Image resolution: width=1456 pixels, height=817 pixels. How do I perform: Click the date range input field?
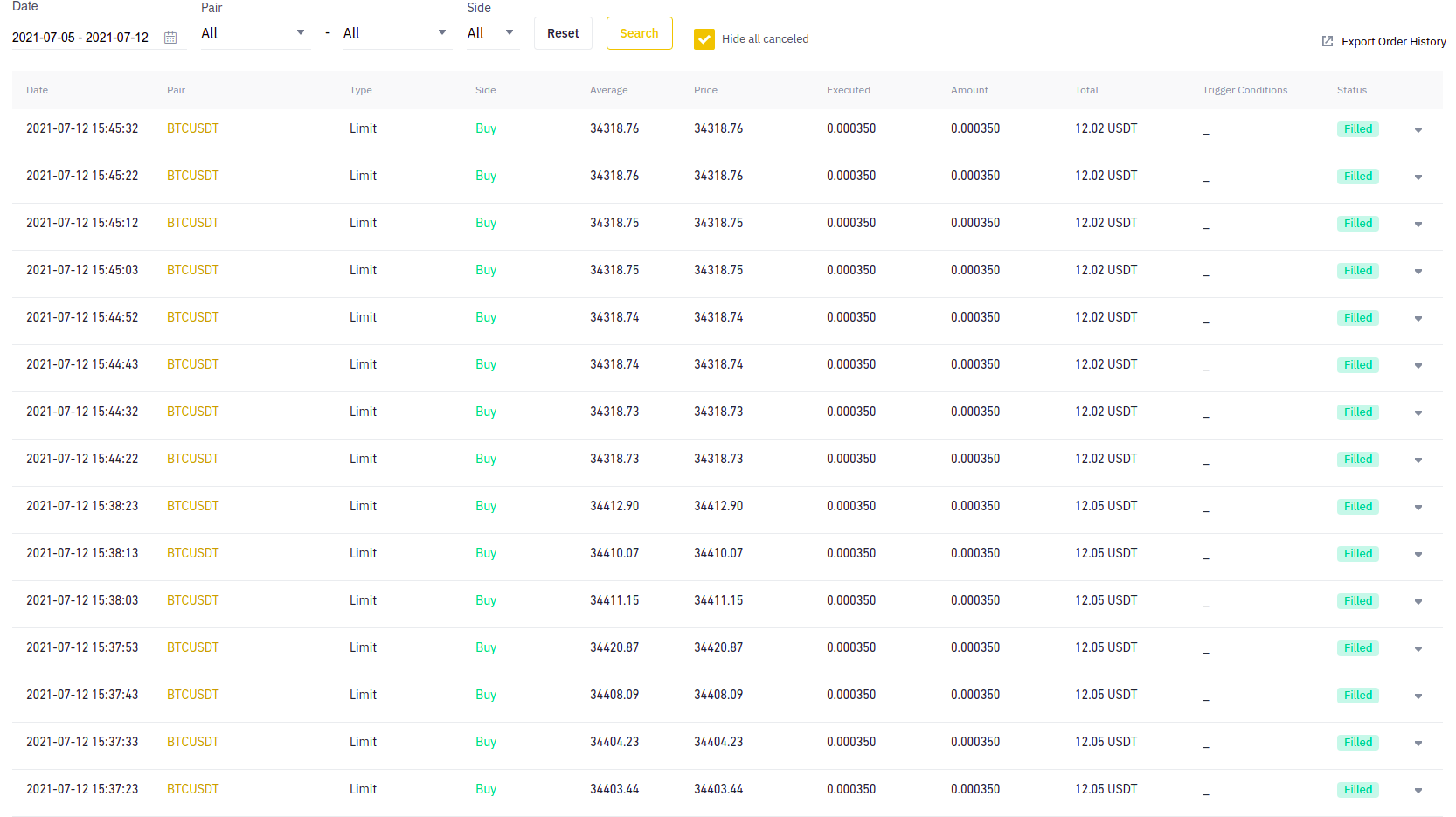[81, 38]
